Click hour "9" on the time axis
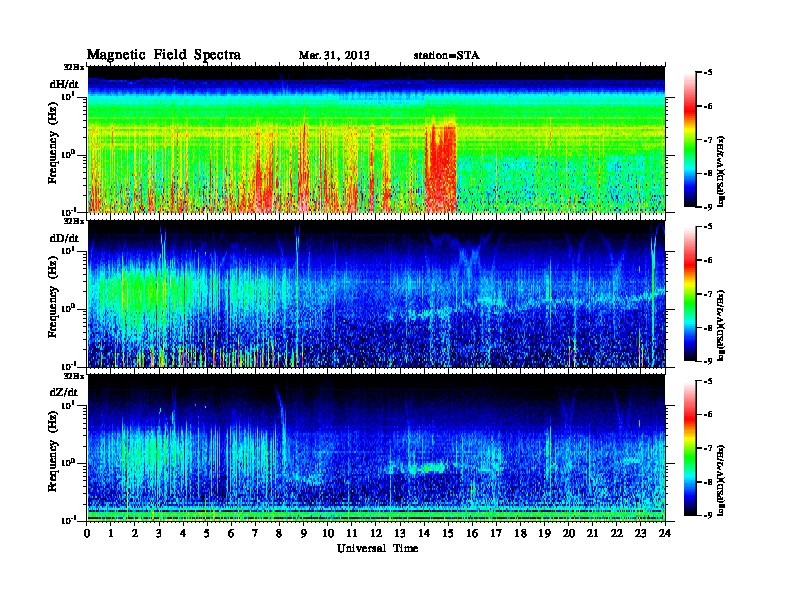Viewport: 792px width, 612px height. click(x=304, y=533)
